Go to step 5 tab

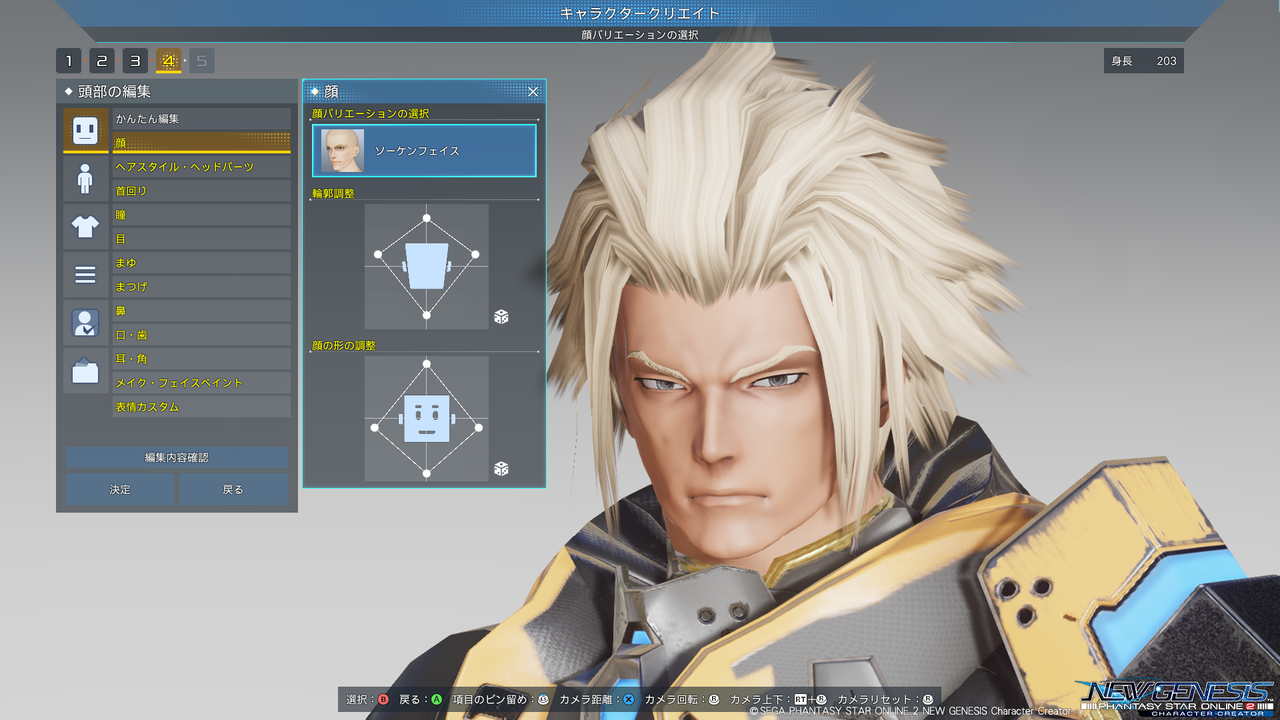tap(202, 61)
